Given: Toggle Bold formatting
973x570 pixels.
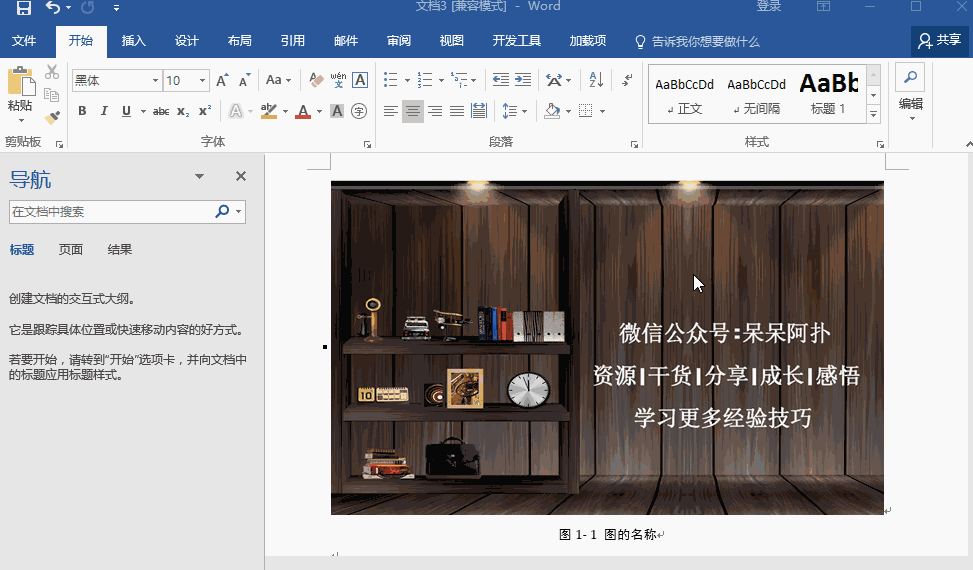Looking at the screenshot, I should (82, 111).
